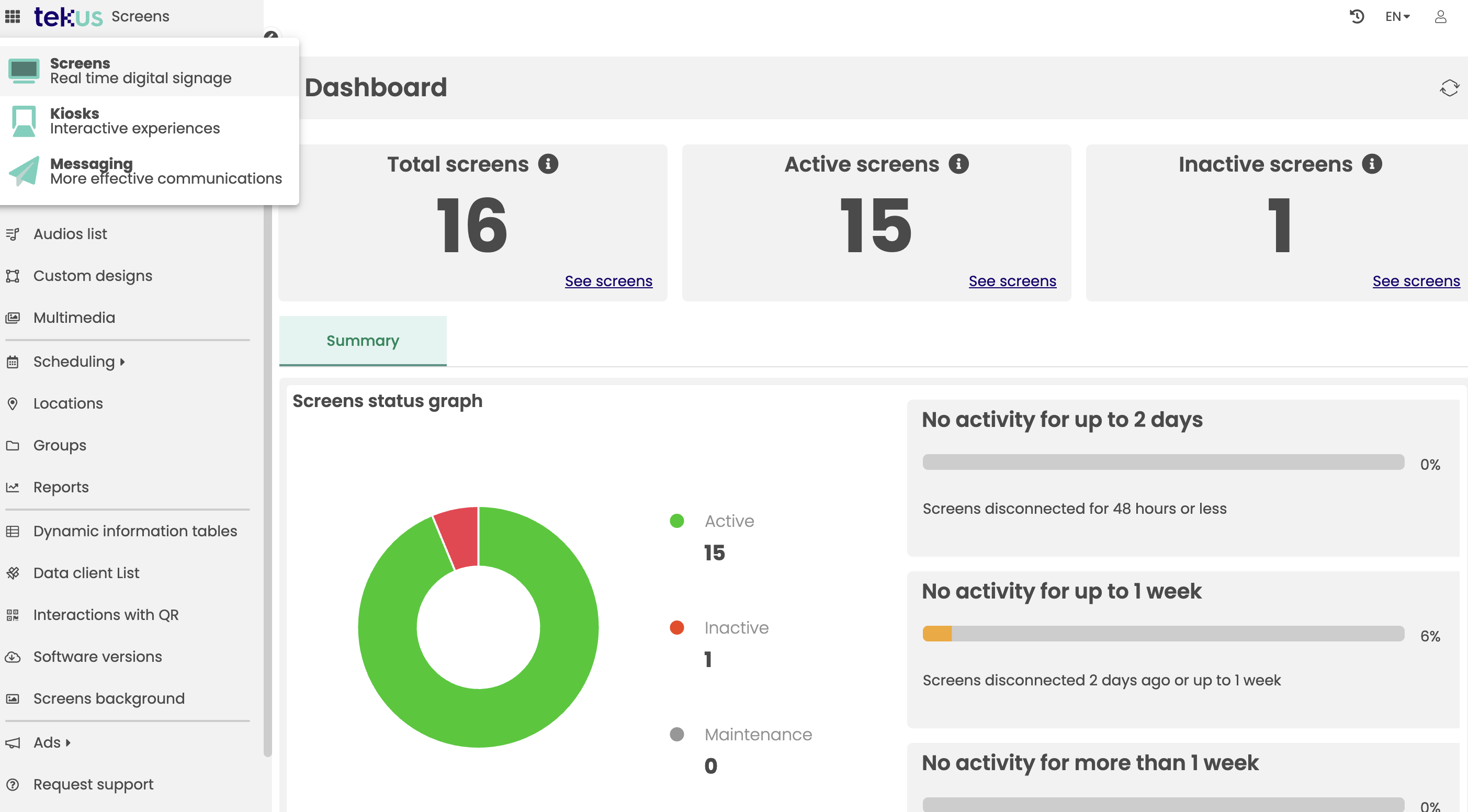Select the Custom designs sidebar icon
Screen dimensions: 1468x812
pos(13,276)
